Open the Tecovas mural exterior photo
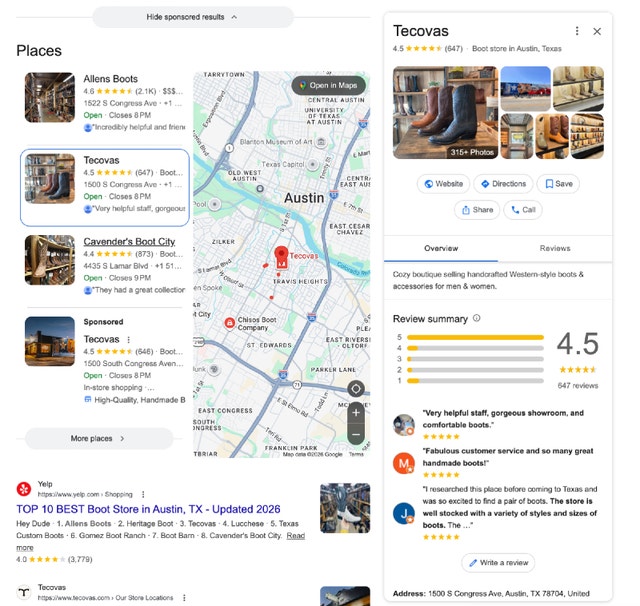This screenshot has height=606, width=640. pyautogui.click(x=525, y=89)
